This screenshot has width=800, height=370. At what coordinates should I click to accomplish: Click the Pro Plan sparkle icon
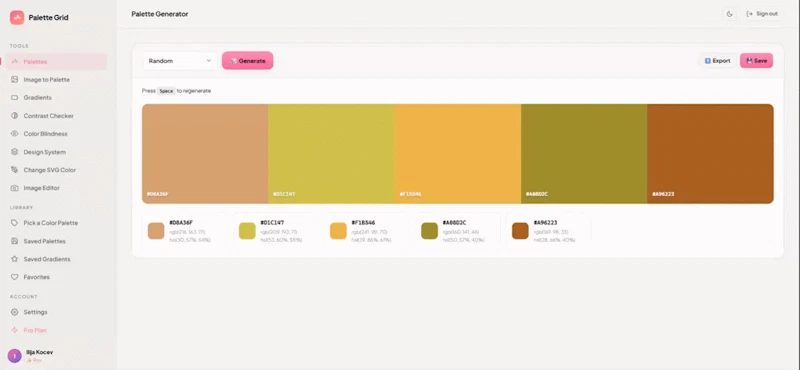(14, 330)
